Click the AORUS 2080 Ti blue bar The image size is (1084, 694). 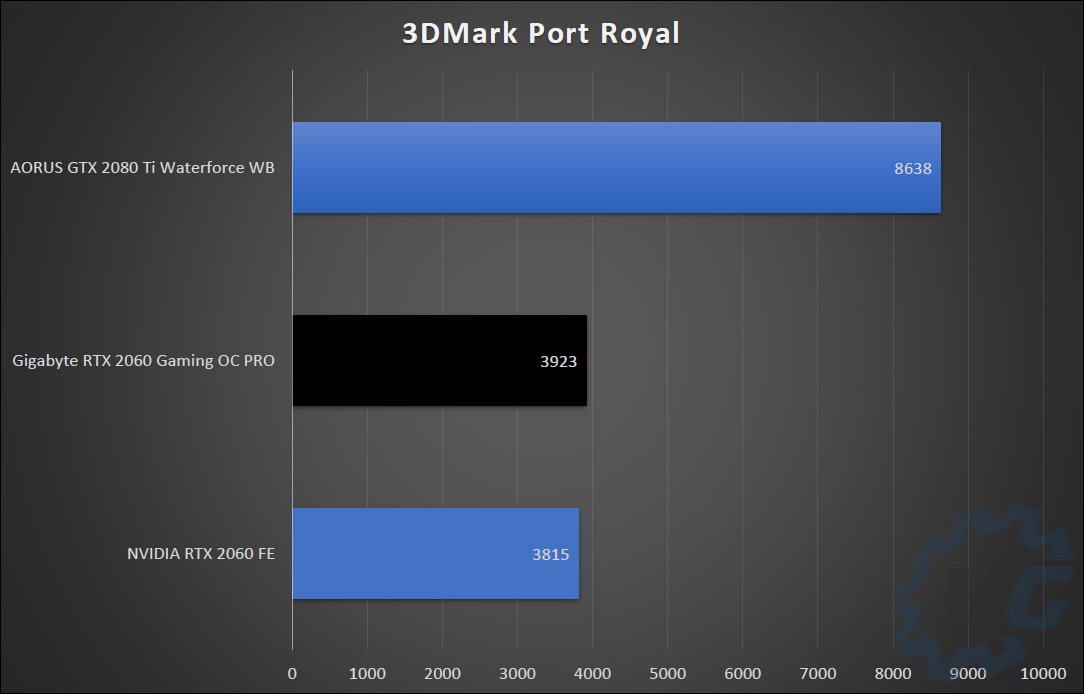pyautogui.click(x=617, y=168)
